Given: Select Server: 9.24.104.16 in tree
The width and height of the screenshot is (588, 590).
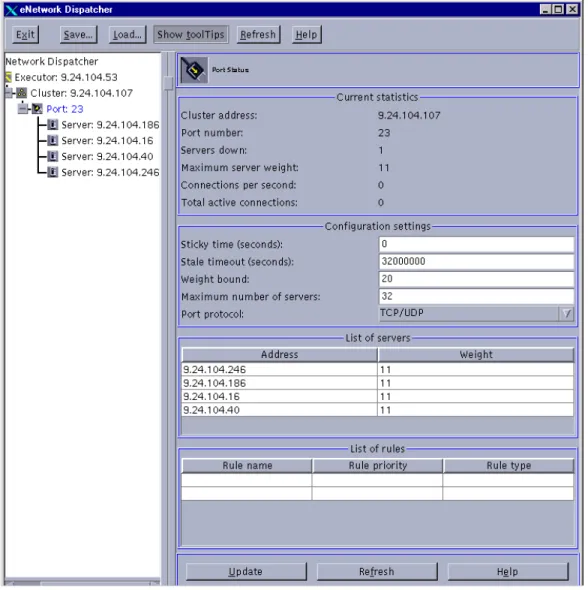Looking at the screenshot, I should click(x=107, y=140).
